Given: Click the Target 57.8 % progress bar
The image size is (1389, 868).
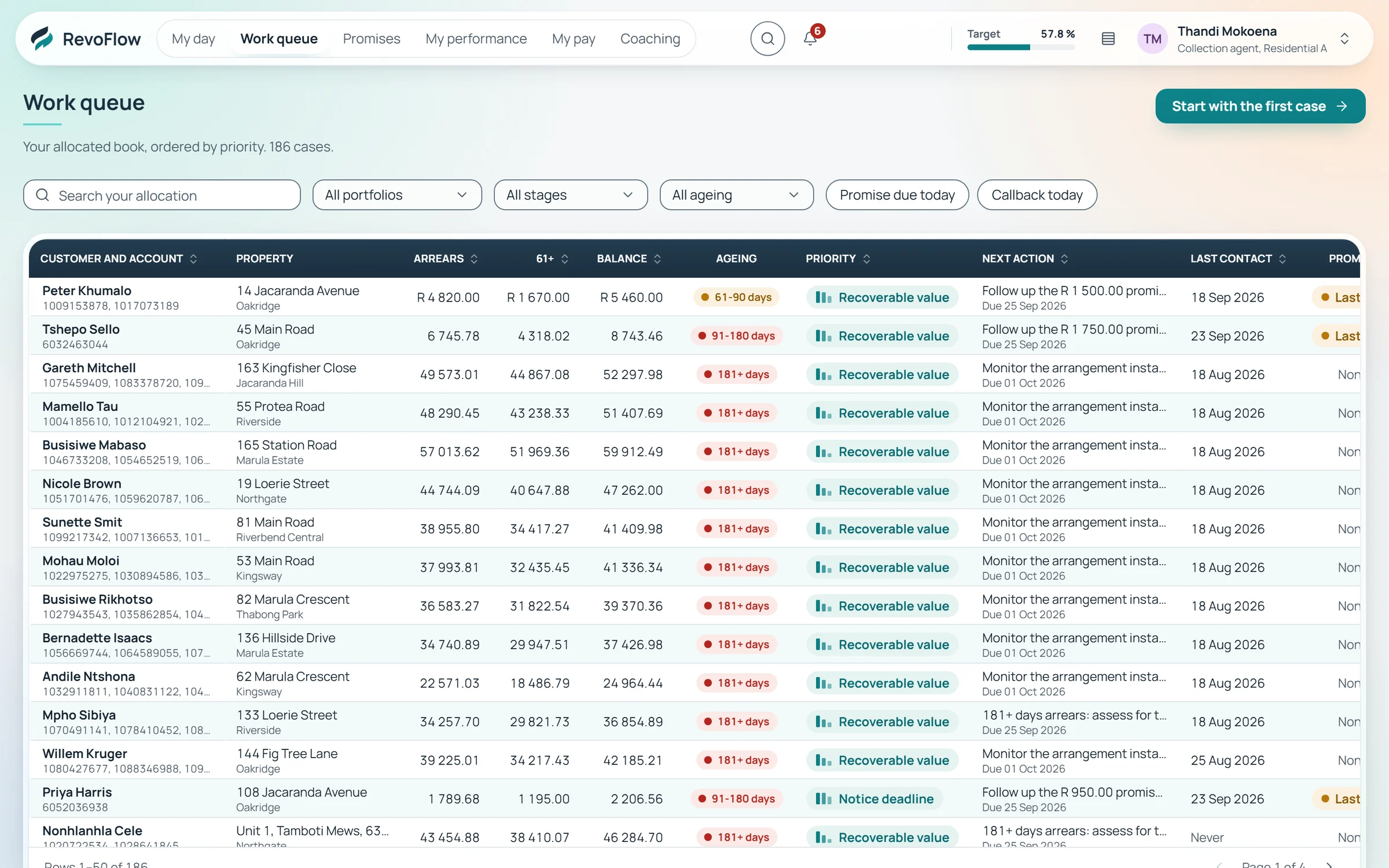Looking at the screenshot, I should [x=1021, y=47].
